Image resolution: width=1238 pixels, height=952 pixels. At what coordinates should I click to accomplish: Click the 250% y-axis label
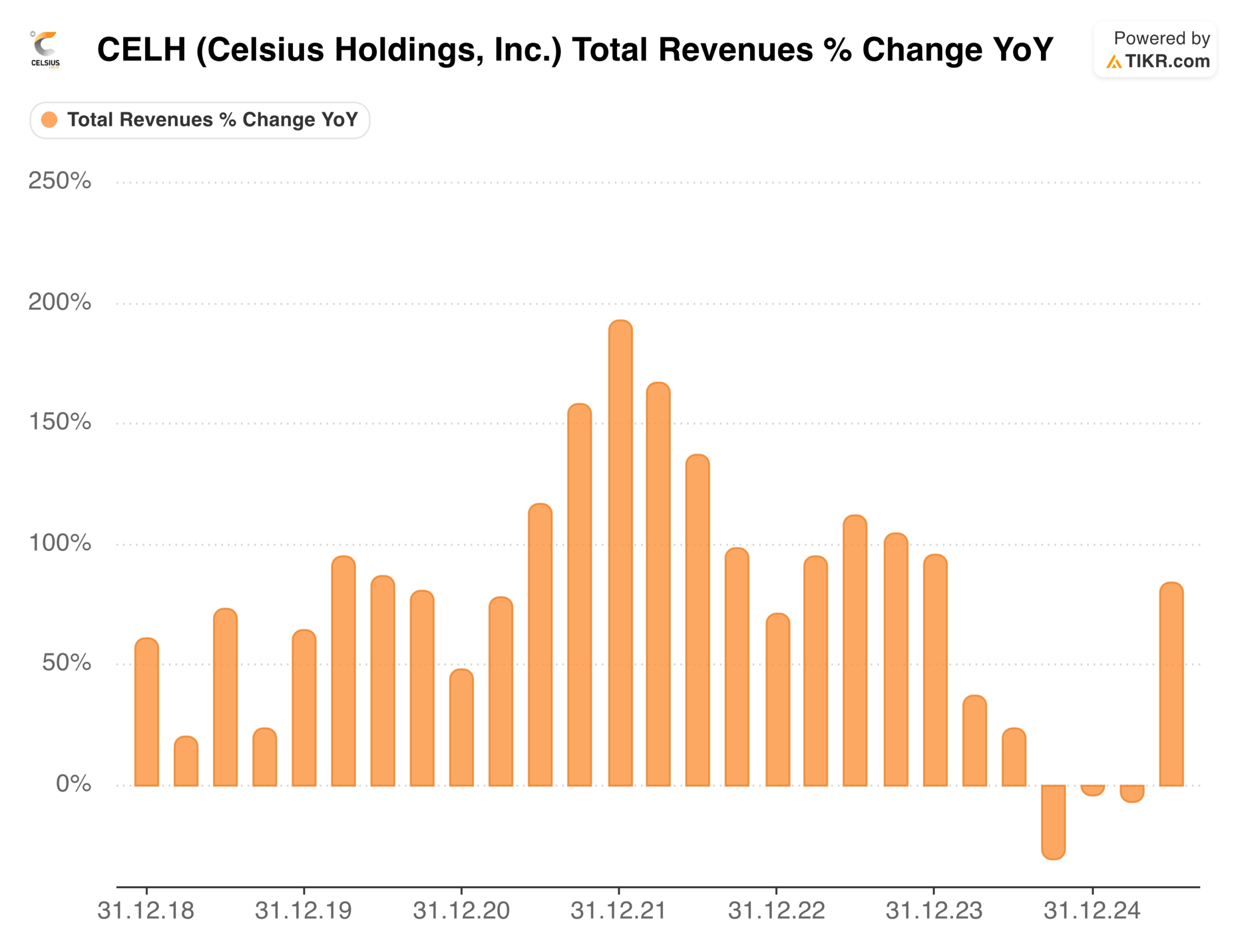[x=59, y=181]
